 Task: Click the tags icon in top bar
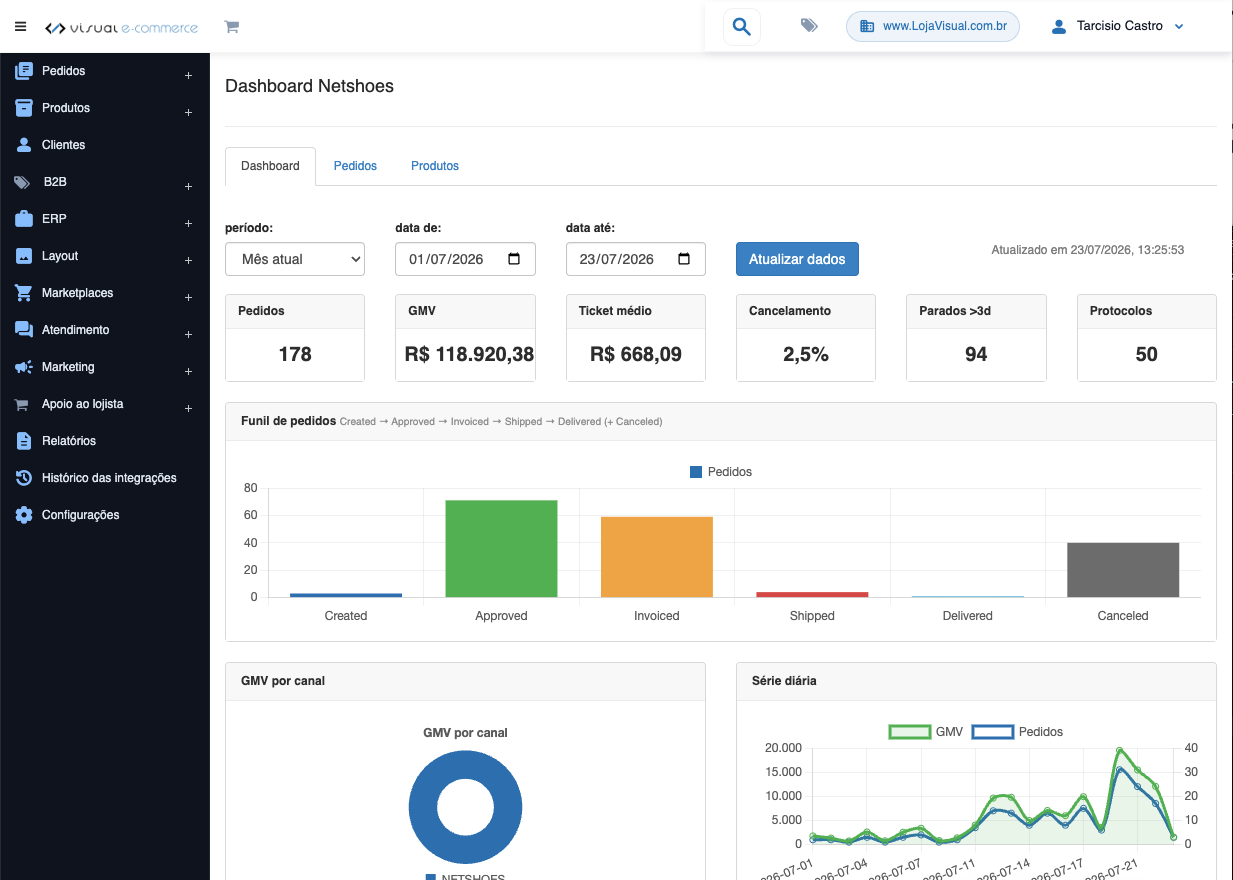coord(809,26)
